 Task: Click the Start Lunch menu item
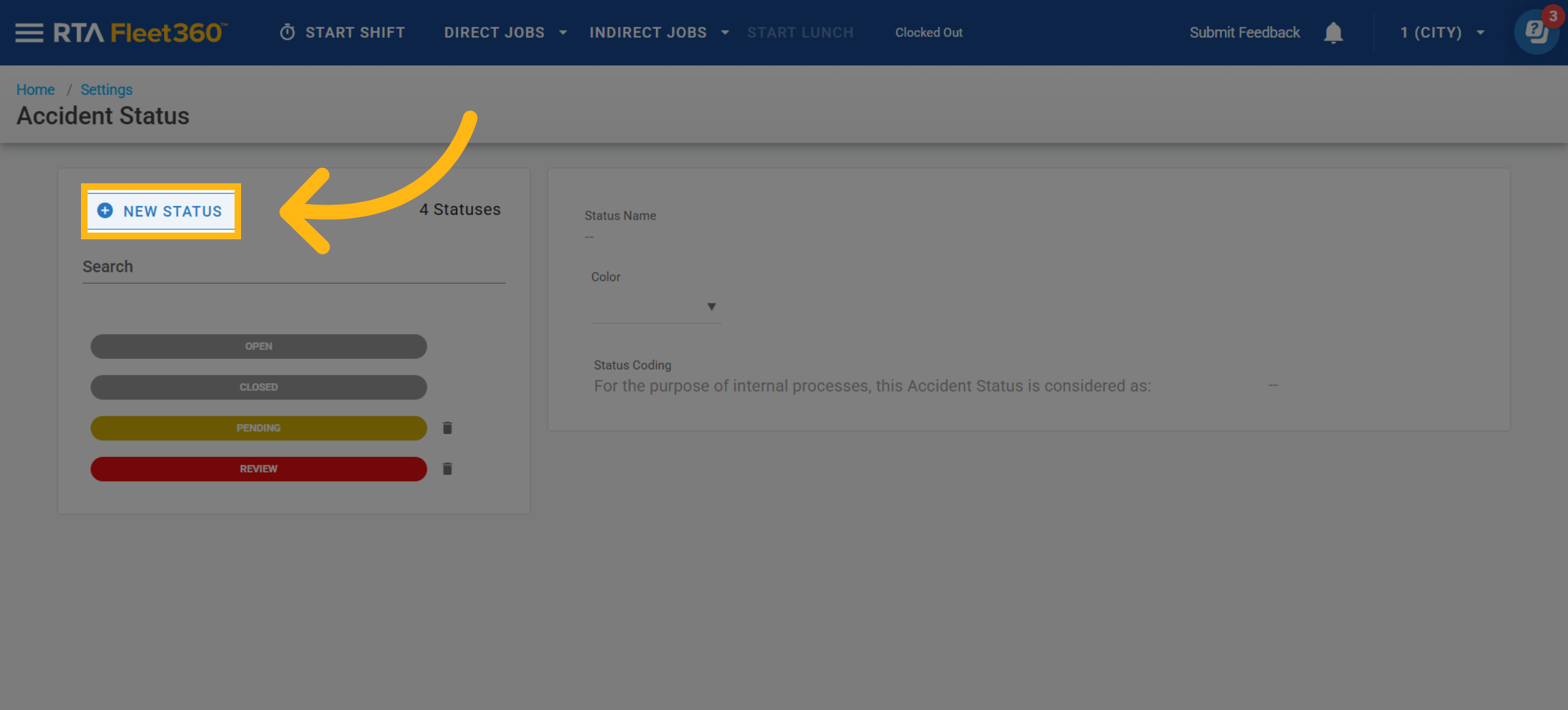tap(800, 33)
